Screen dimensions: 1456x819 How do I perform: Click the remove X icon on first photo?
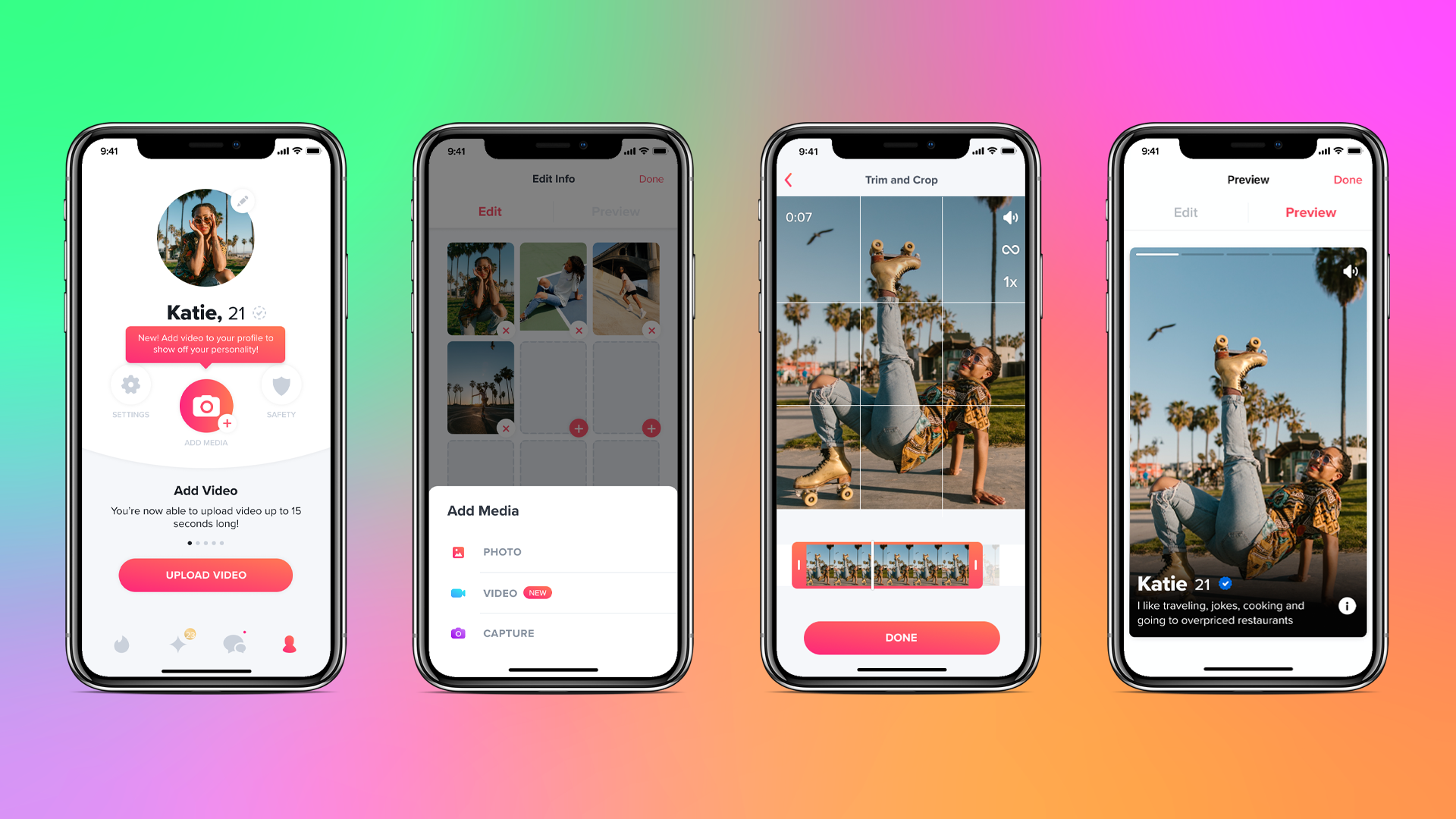point(506,330)
